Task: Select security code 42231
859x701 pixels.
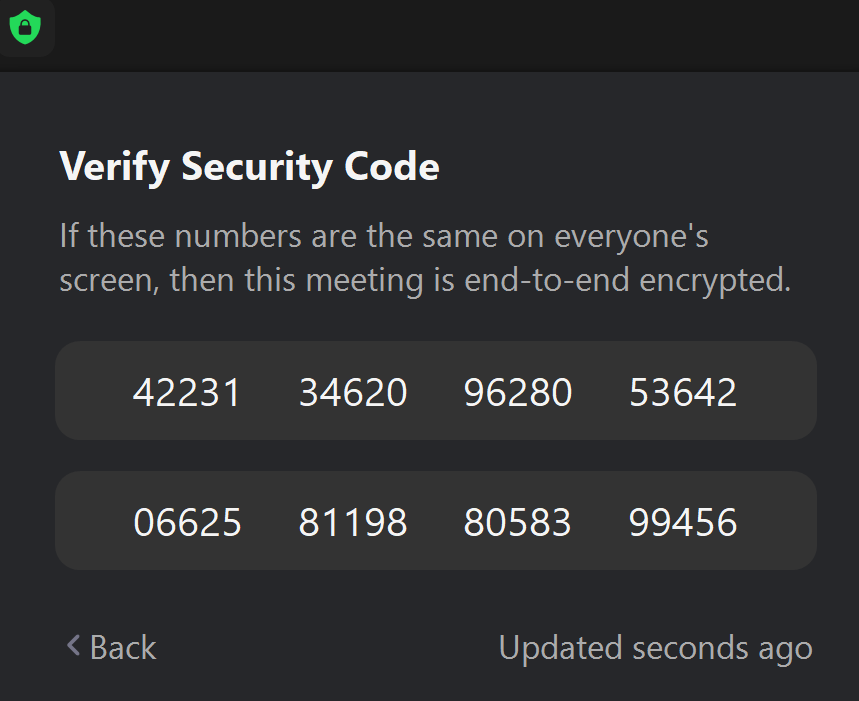Action: point(187,392)
